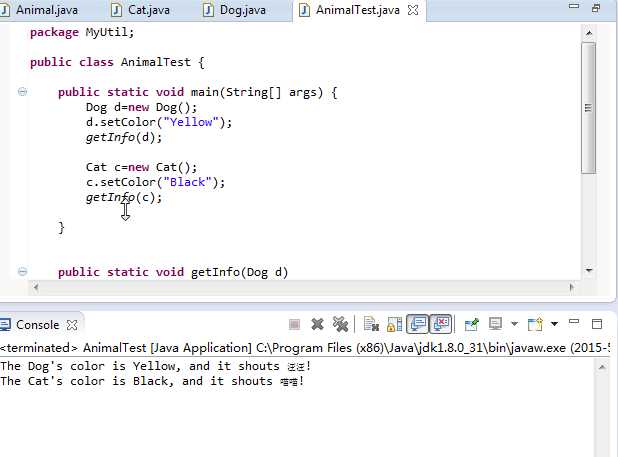Click the getInfo(c) call
This screenshot has width=618, height=457.
point(124,197)
